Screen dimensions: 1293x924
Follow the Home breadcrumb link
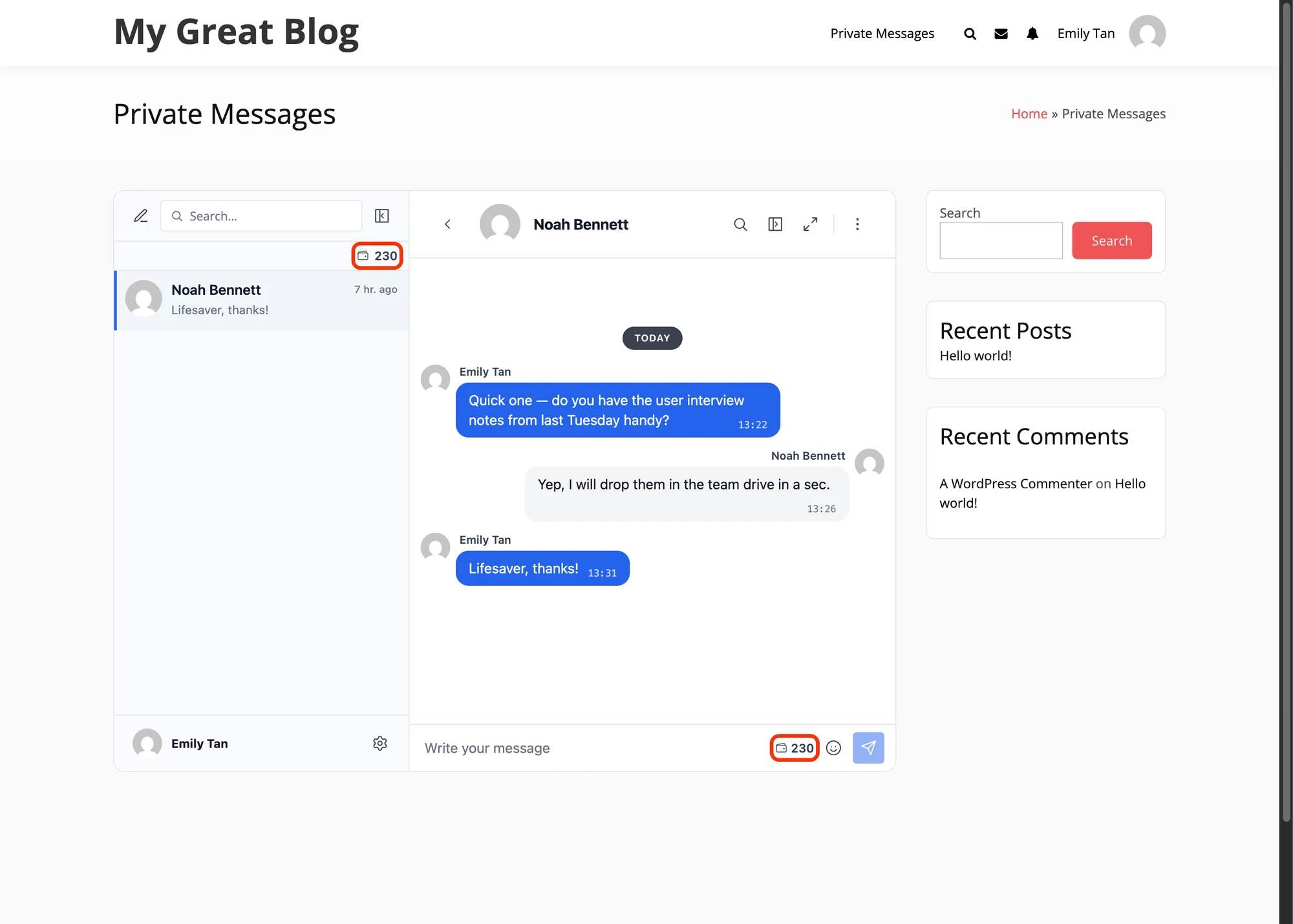(1029, 114)
